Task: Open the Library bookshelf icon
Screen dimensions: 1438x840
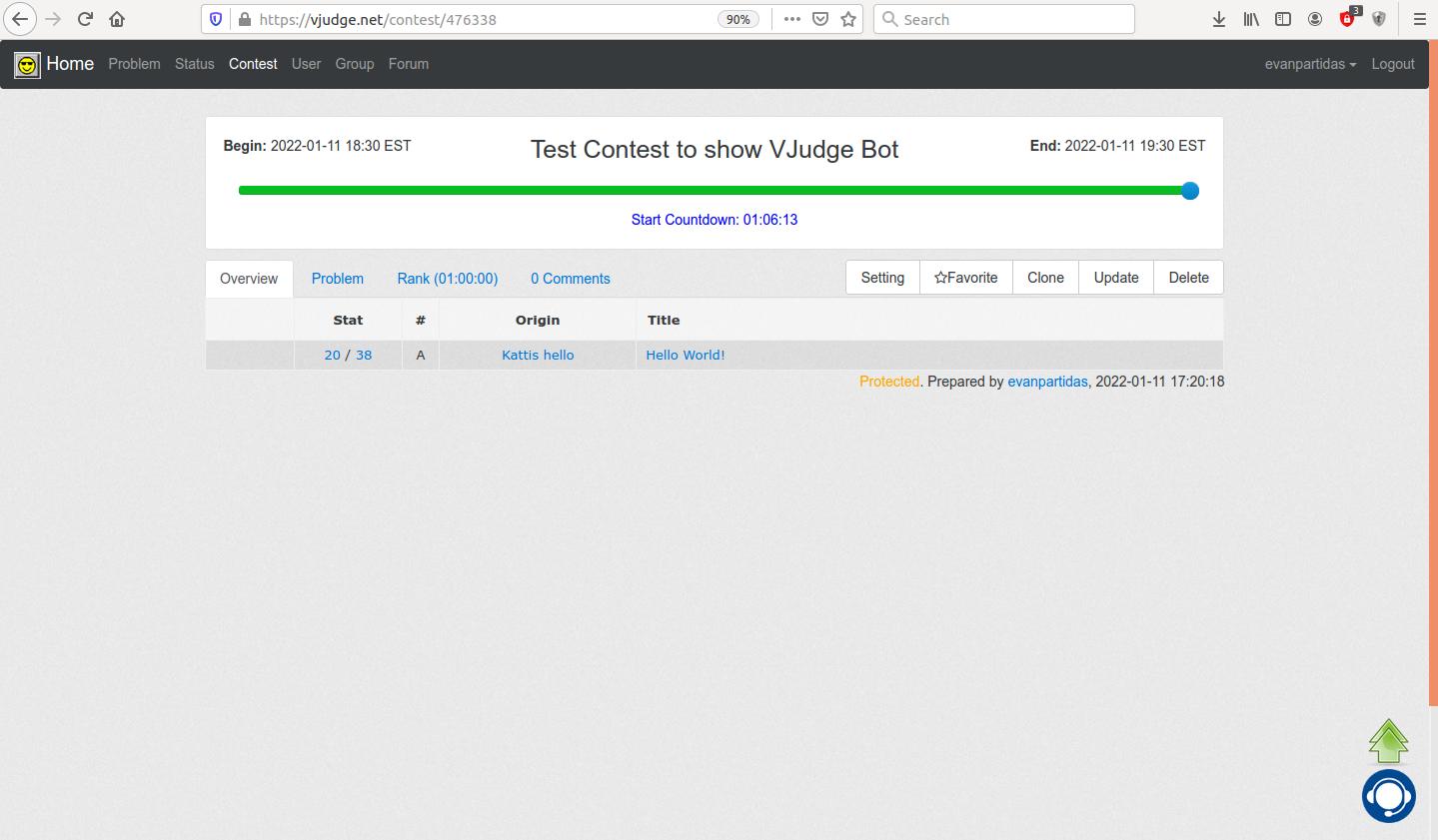Action: pyautogui.click(x=1250, y=18)
